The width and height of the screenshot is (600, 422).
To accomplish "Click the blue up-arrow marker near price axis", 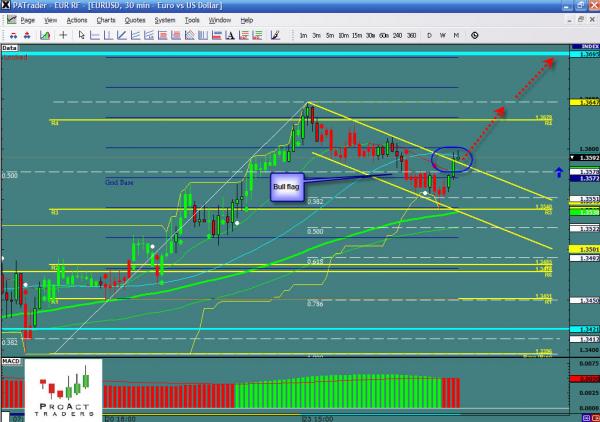I will click(559, 173).
